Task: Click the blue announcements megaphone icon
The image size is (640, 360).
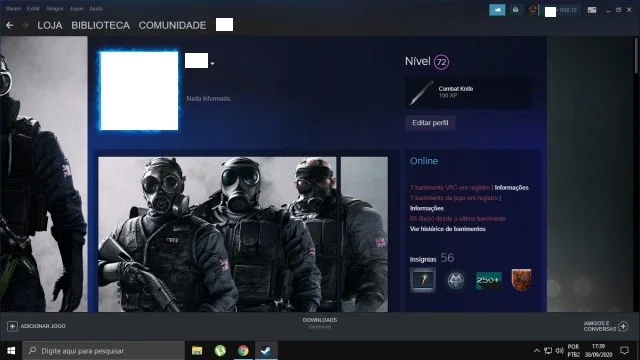Action: (497, 10)
